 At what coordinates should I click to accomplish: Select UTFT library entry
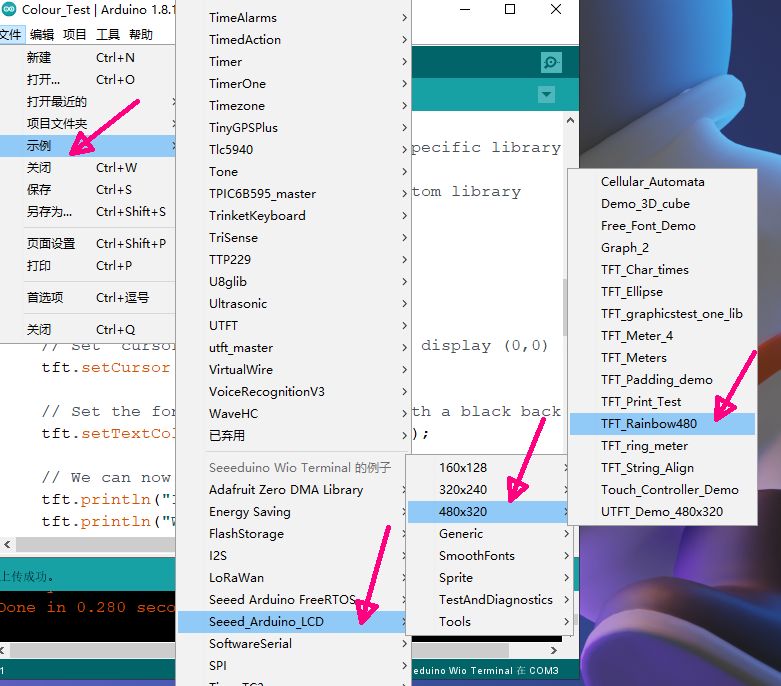click(x=294, y=325)
